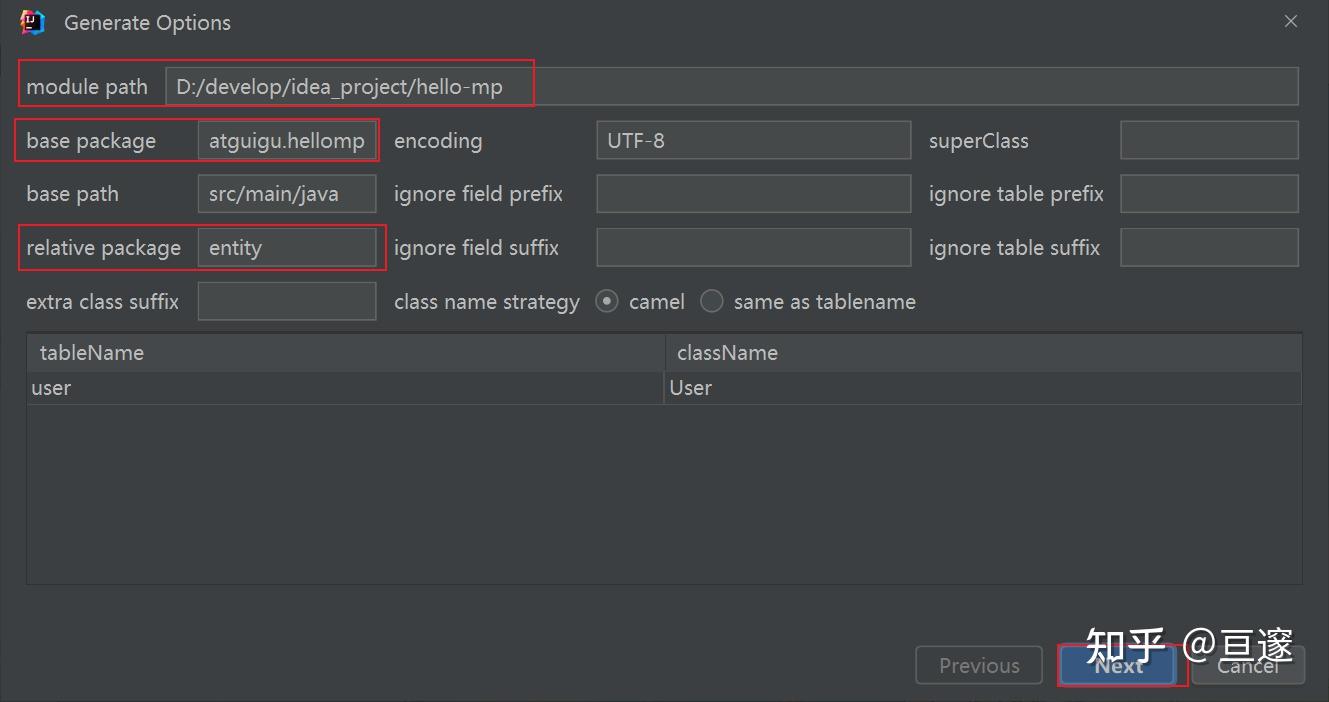The width and height of the screenshot is (1329, 702).
Task: Click the IntelliJ IDEA logo icon
Action: pyautogui.click(x=33, y=22)
